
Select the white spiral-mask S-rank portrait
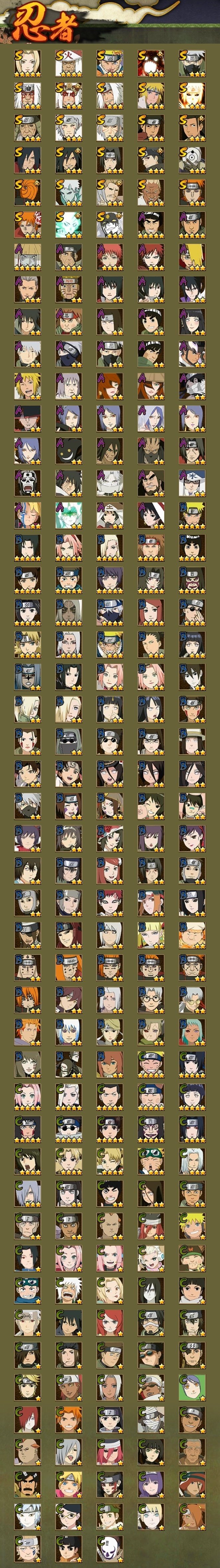click(x=191, y=159)
